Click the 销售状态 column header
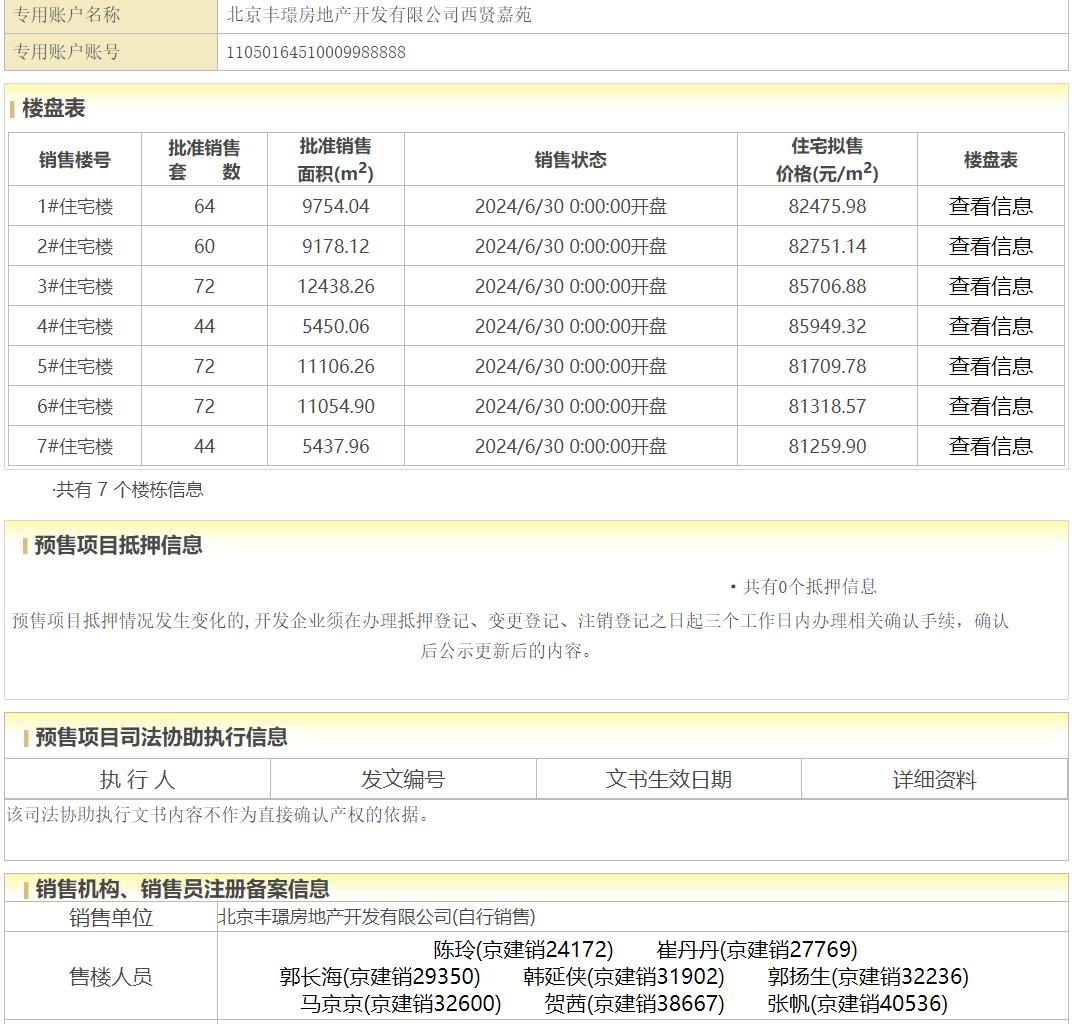Viewport: 1074px width, 1024px height. (571, 160)
